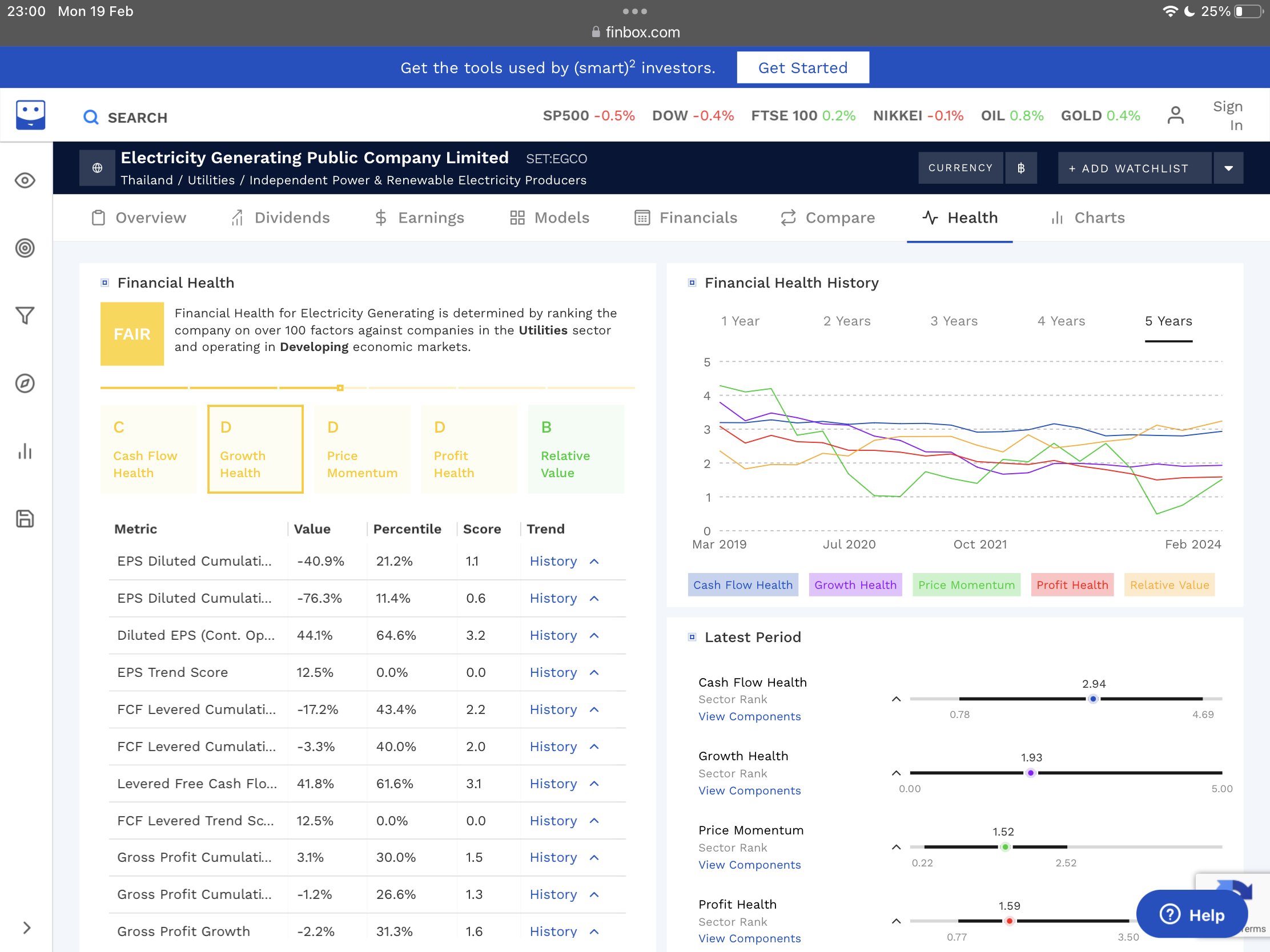Open History for Diluted EPS (Cont. Op row
The width and height of the screenshot is (1270, 952).
coord(553,635)
